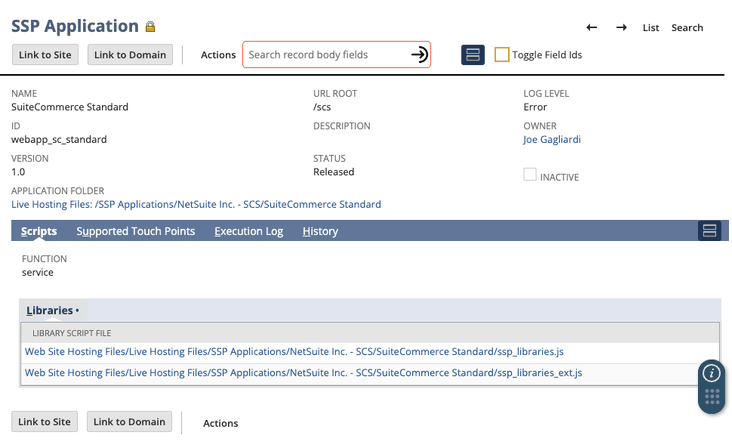Select the log level value Error
732x442 pixels.
[x=535, y=107]
